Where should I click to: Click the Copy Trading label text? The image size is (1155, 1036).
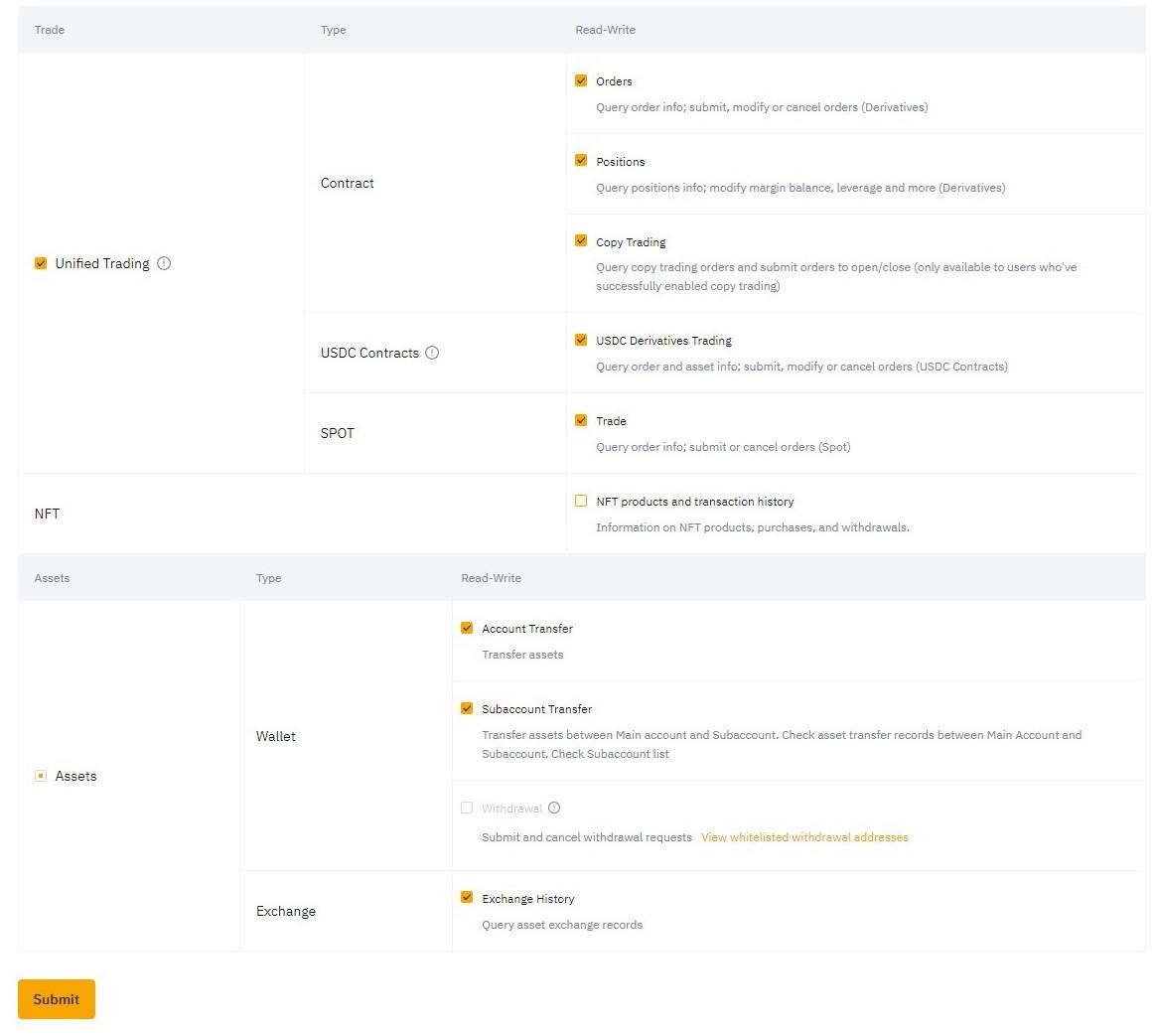631,242
